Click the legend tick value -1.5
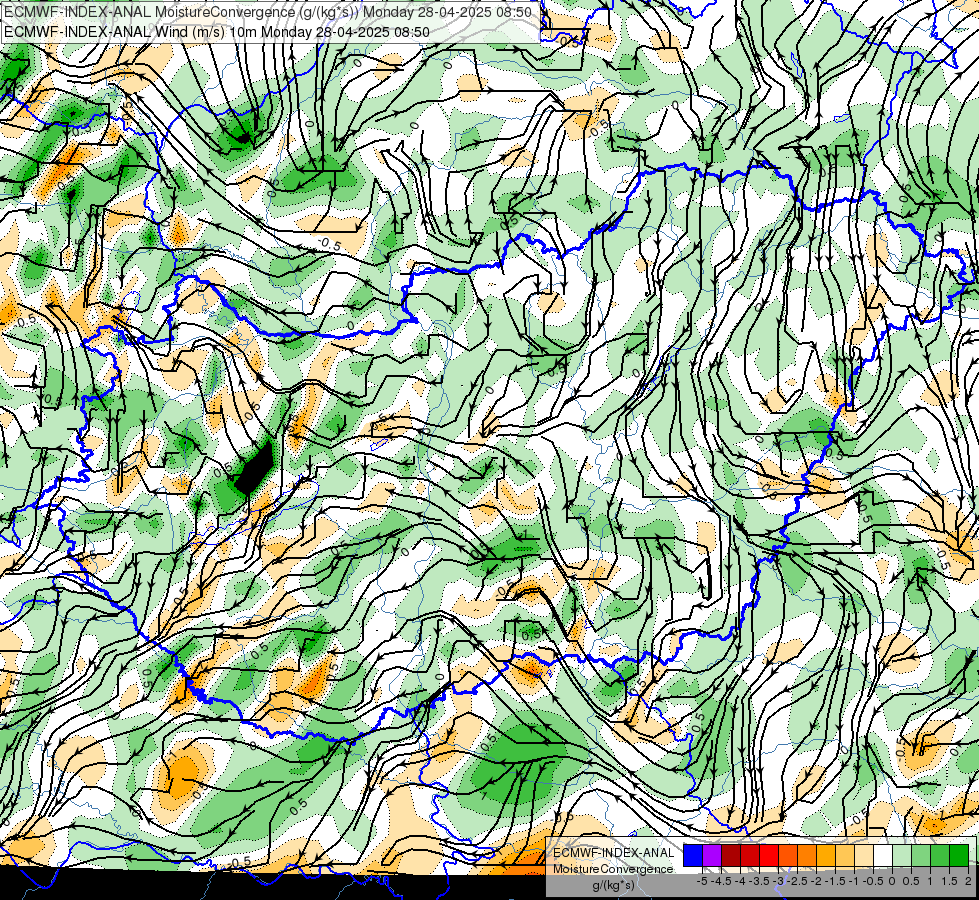Screen dimensions: 979x900 tap(835, 881)
